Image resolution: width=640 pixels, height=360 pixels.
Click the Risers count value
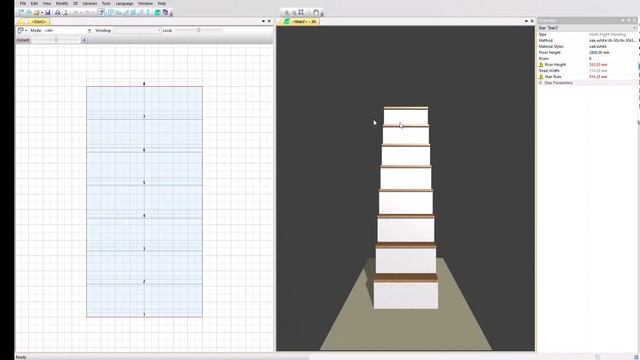590,58
